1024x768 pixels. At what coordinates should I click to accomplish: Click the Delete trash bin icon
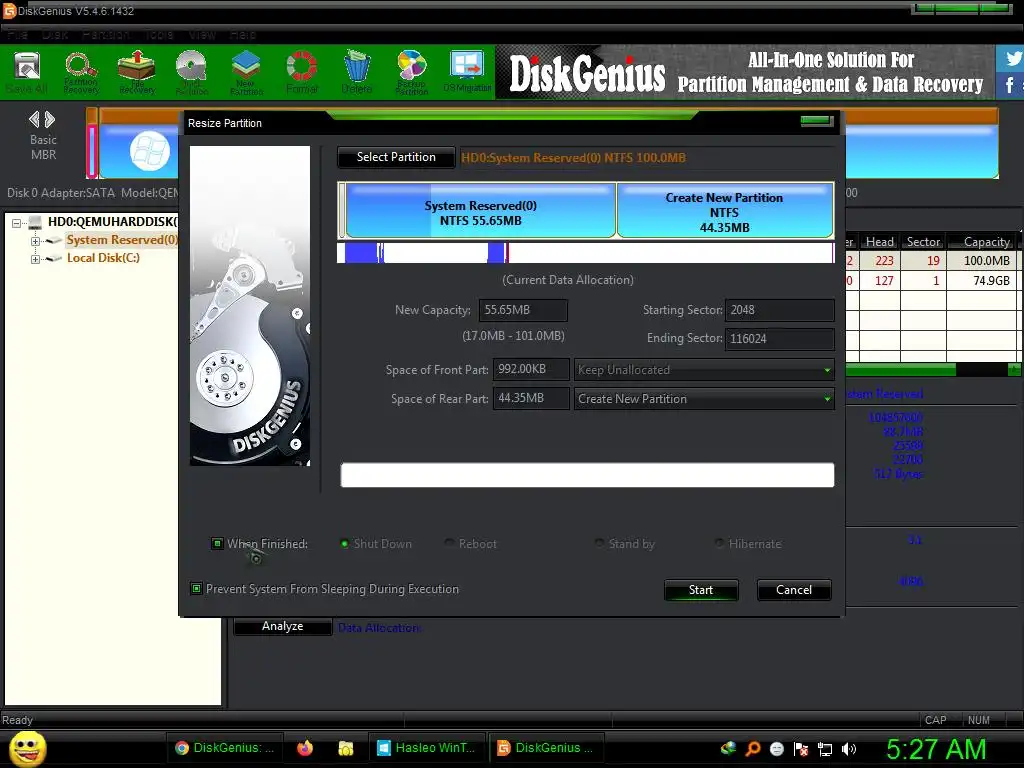point(357,72)
